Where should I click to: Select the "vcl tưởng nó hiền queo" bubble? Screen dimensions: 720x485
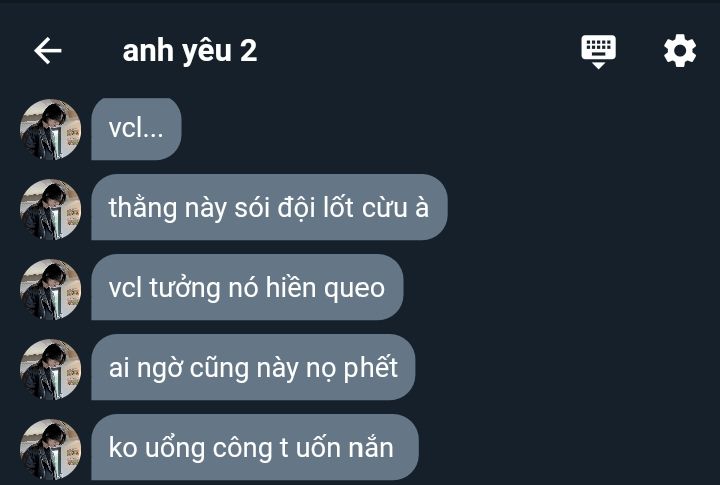click(x=247, y=287)
